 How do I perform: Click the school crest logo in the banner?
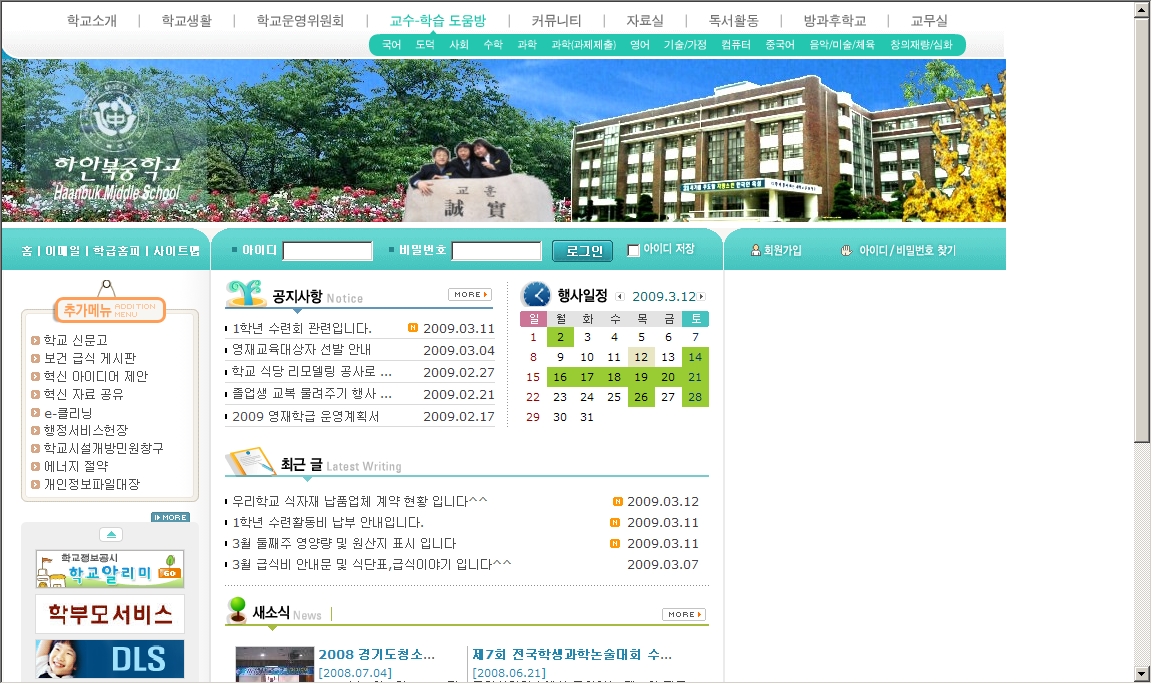pos(108,118)
